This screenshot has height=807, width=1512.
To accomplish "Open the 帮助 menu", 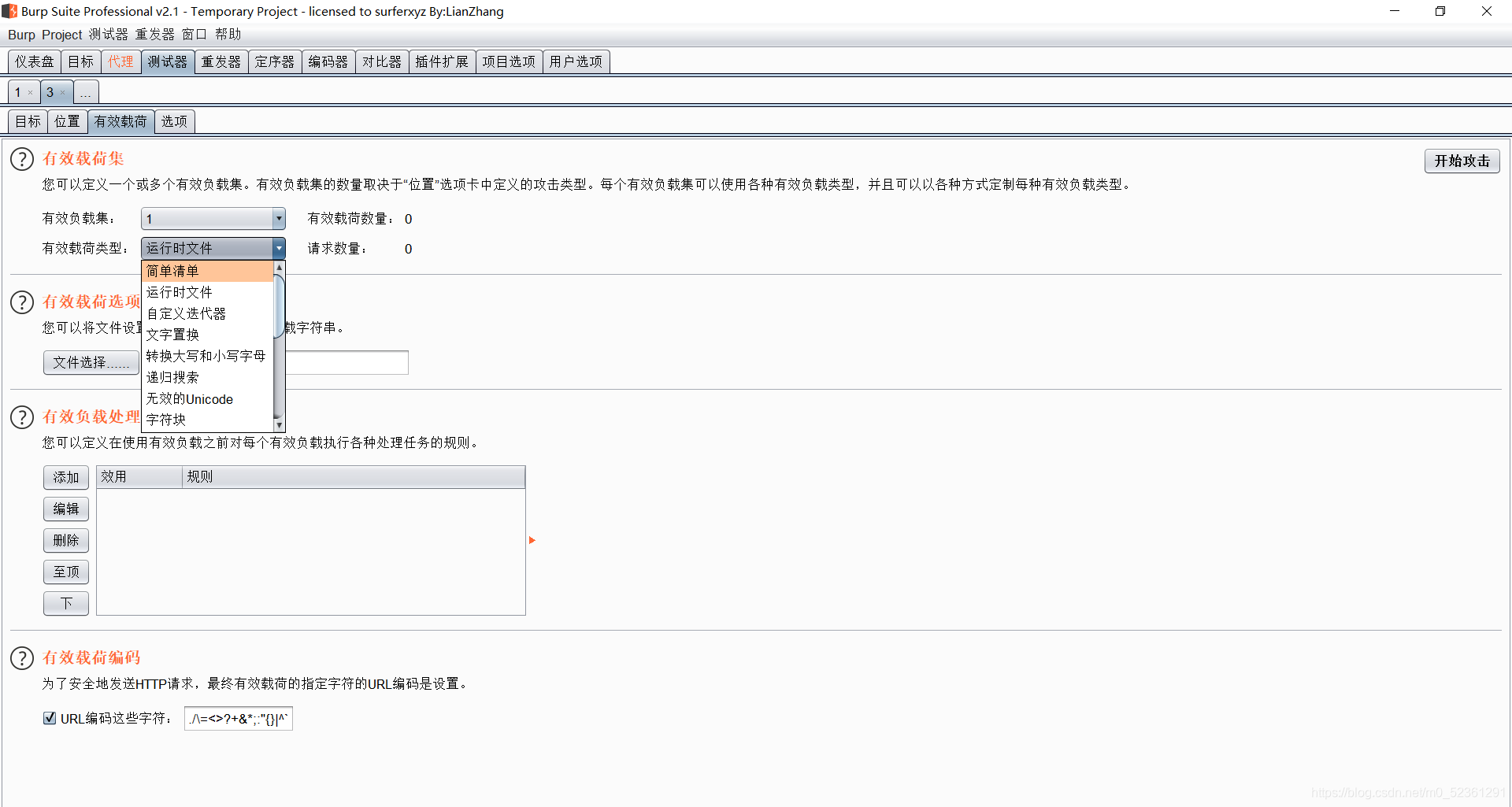I will click(x=228, y=35).
